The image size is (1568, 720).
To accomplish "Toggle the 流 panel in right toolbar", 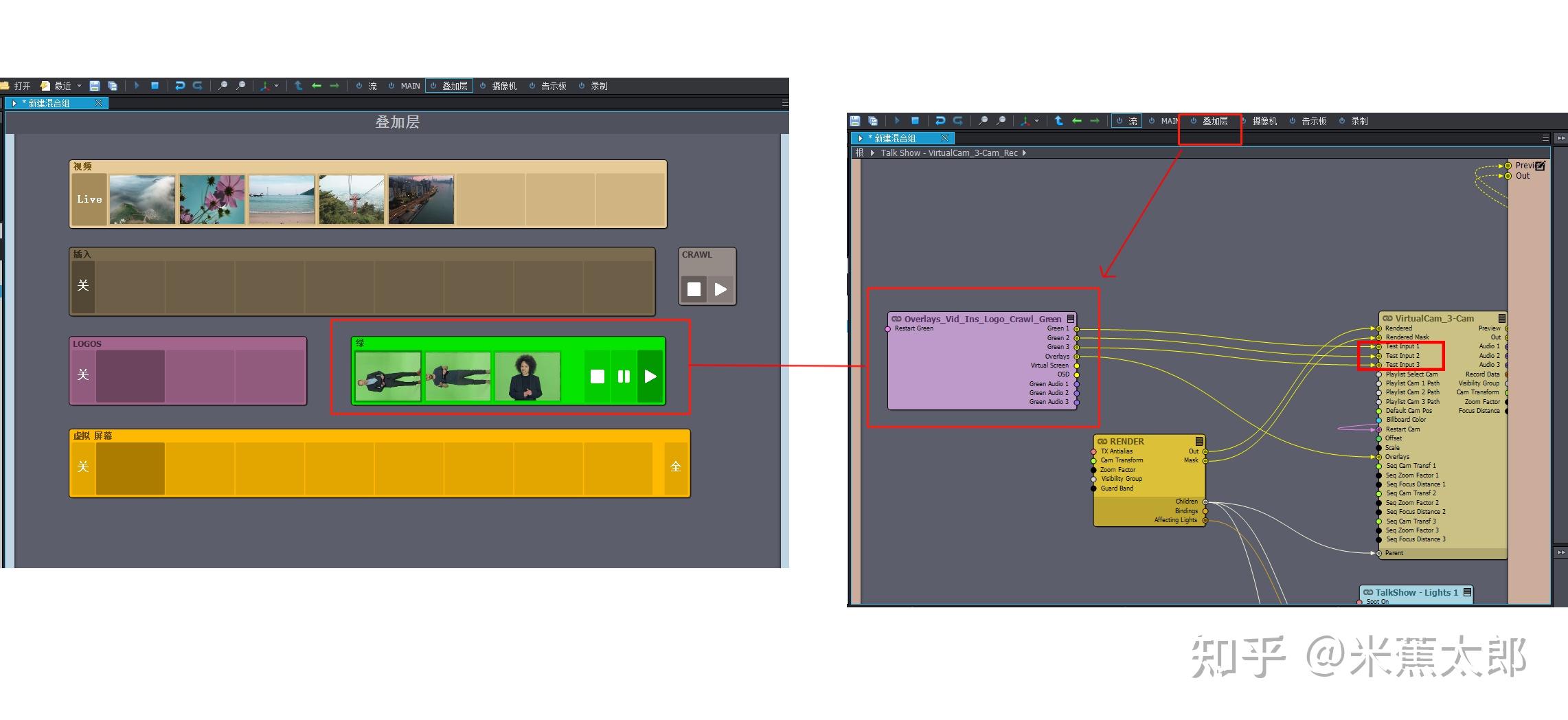I will [x=1126, y=121].
